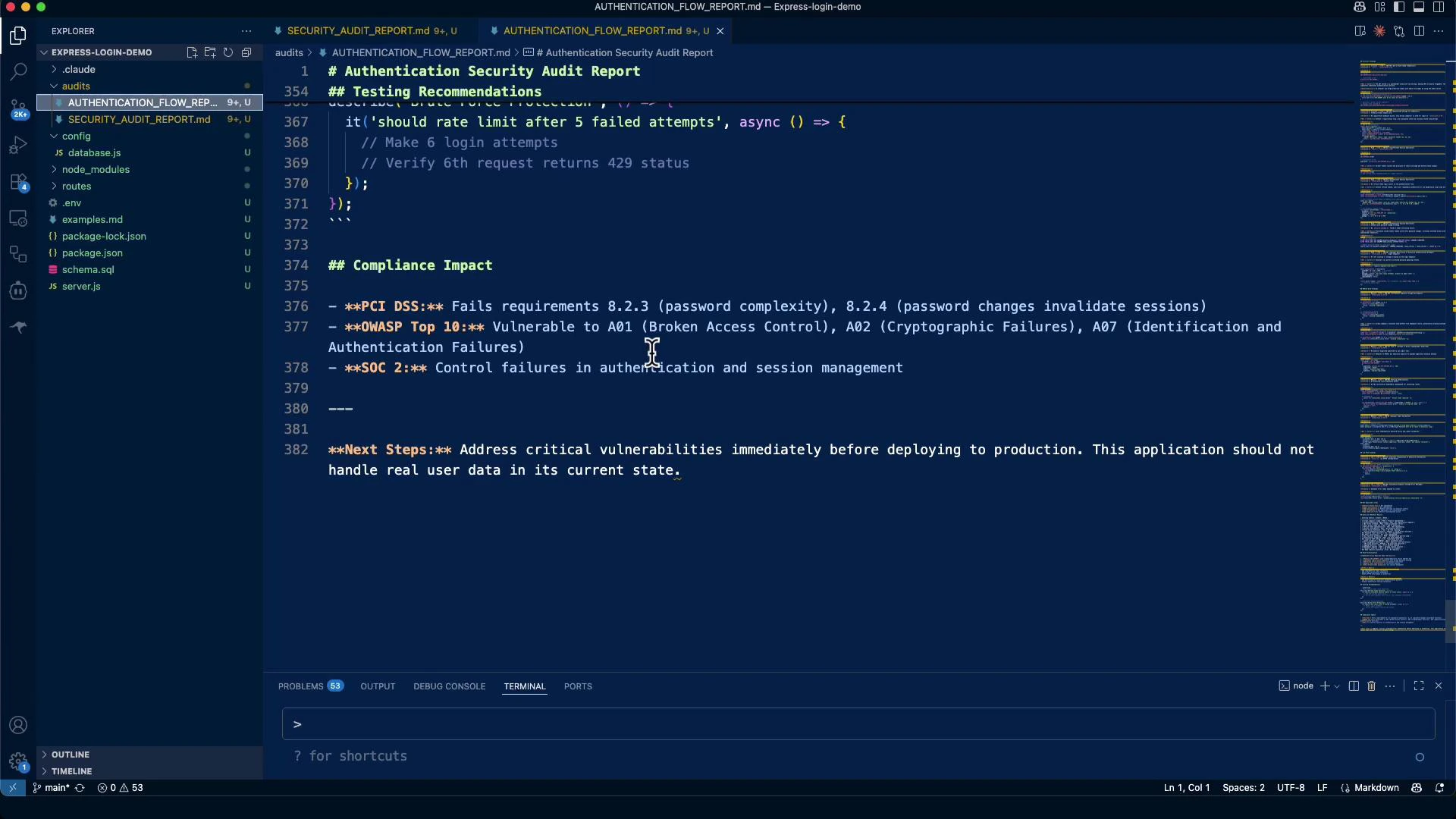Synchronize changes icon beside main branch
Image resolution: width=1456 pixels, height=819 pixels.
click(80, 788)
